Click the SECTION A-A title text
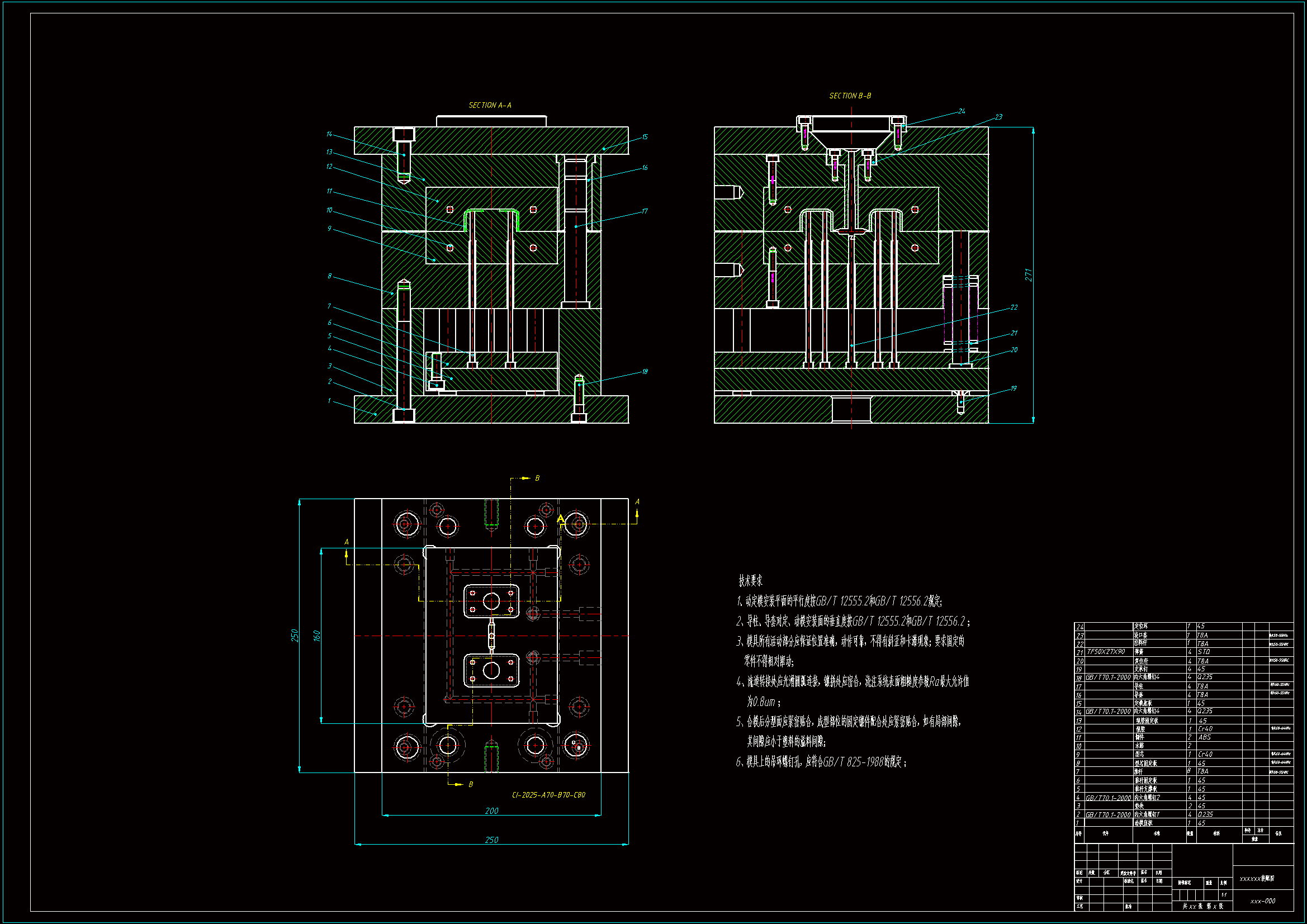Image resolution: width=1307 pixels, height=924 pixels. (490, 105)
